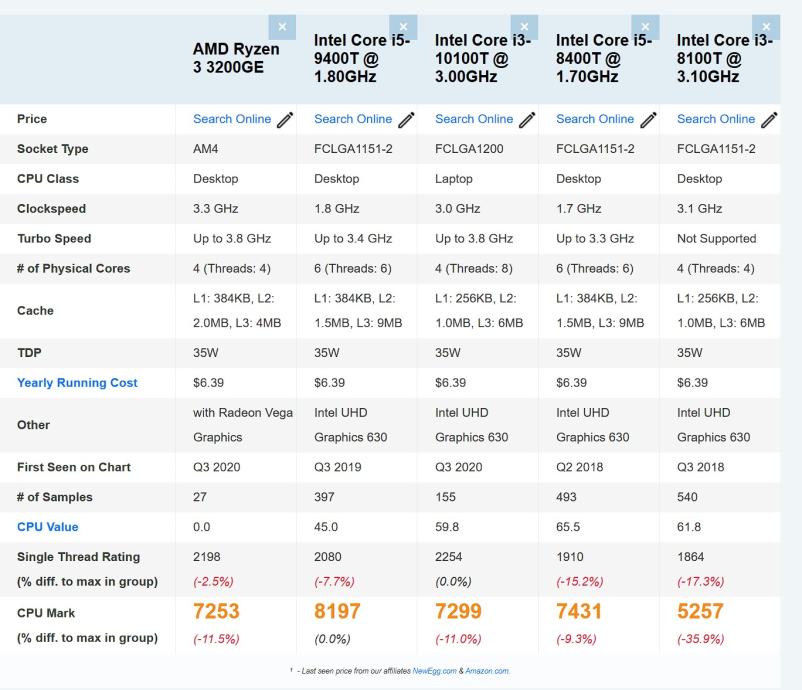Viewport: 802px width, 690px height.
Task: Click pencil icon for i5-9400T price
Action: click(406, 120)
